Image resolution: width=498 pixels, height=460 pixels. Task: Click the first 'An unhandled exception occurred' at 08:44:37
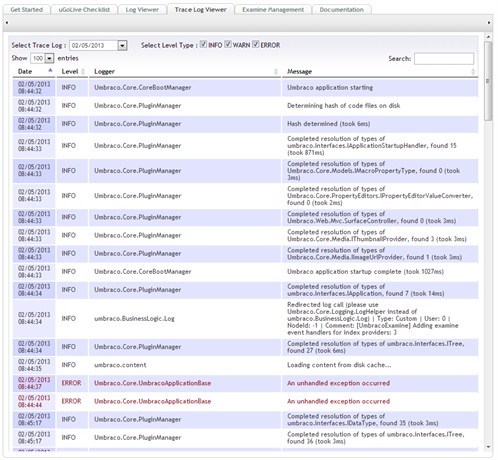click(x=338, y=383)
